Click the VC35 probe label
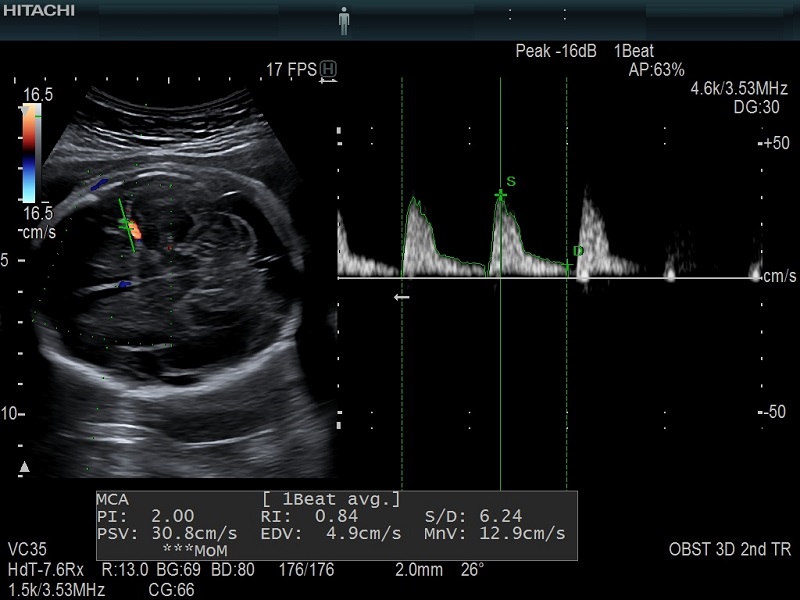 coord(29,549)
